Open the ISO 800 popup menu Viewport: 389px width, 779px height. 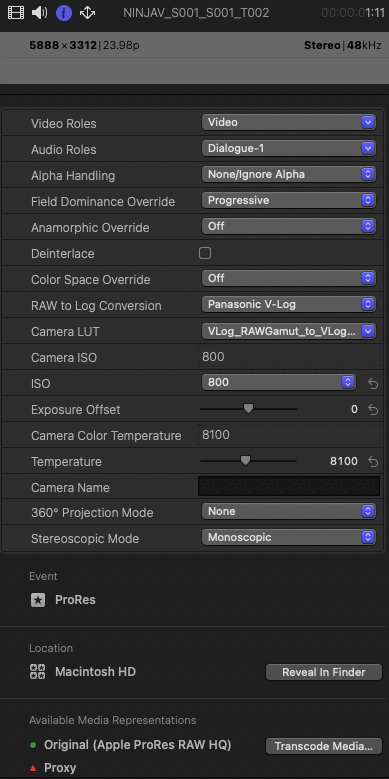279,382
